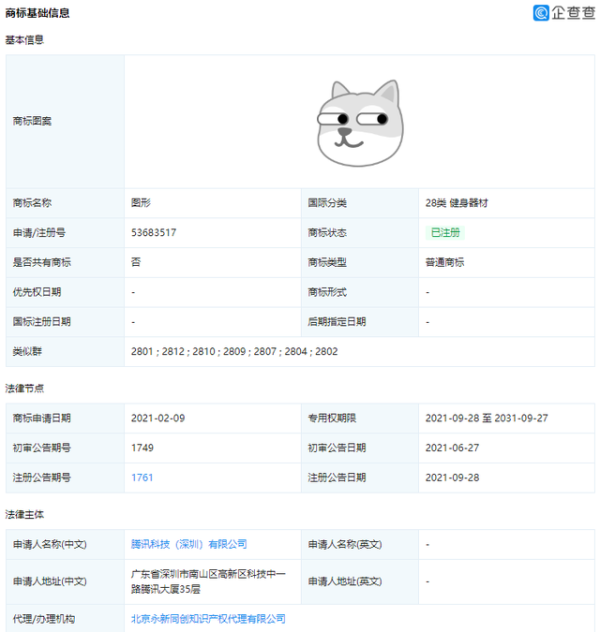The width and height of the screenshot is (600, 632).
Task: Click the exclusive right period 2021-09-28 至 2031-09-27
Action: click(487, 418)
